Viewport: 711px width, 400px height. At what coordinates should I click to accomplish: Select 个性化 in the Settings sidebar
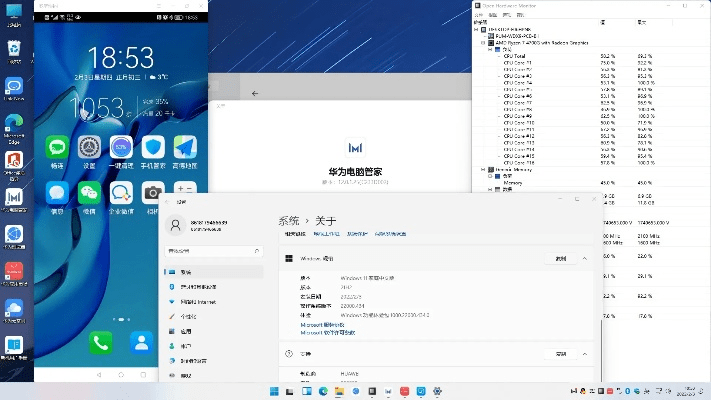click(x=189, y=315)
